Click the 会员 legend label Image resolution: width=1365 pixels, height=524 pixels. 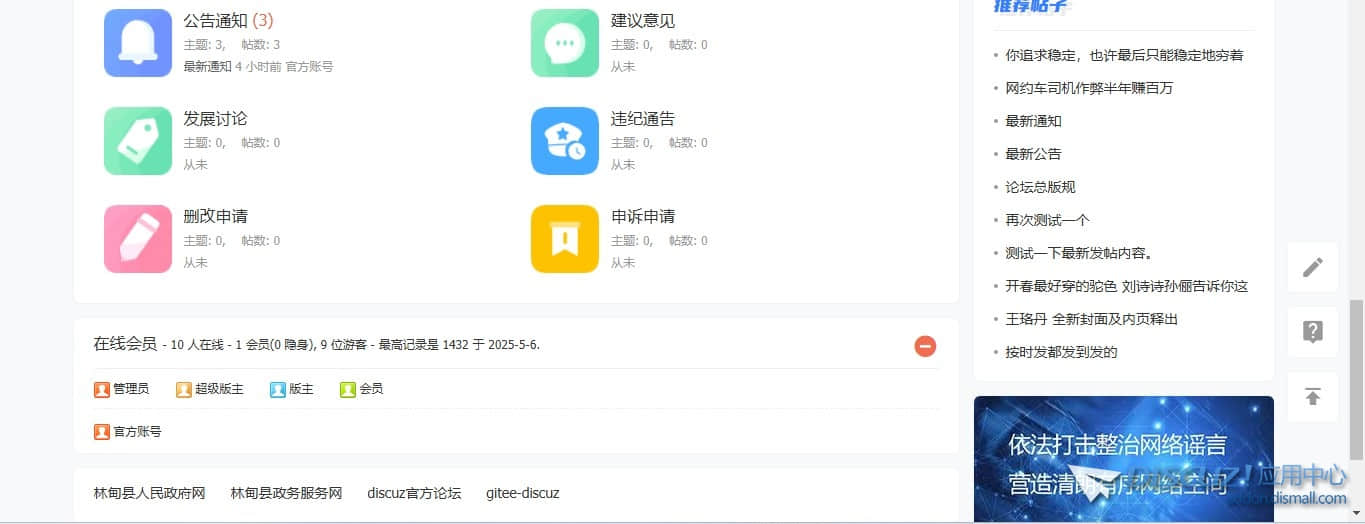point(371,389)
